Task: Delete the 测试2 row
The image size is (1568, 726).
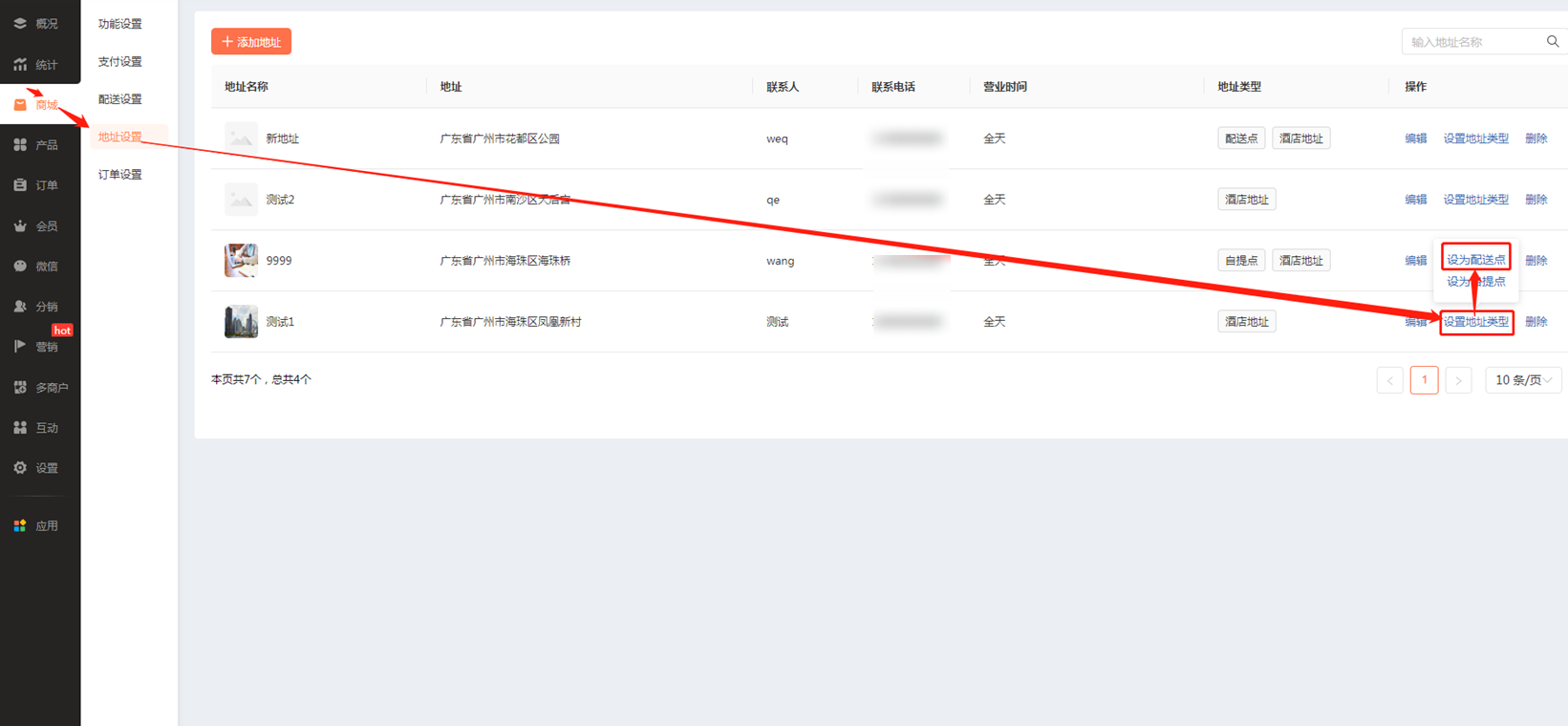Action: click(x=1536, y=200)
